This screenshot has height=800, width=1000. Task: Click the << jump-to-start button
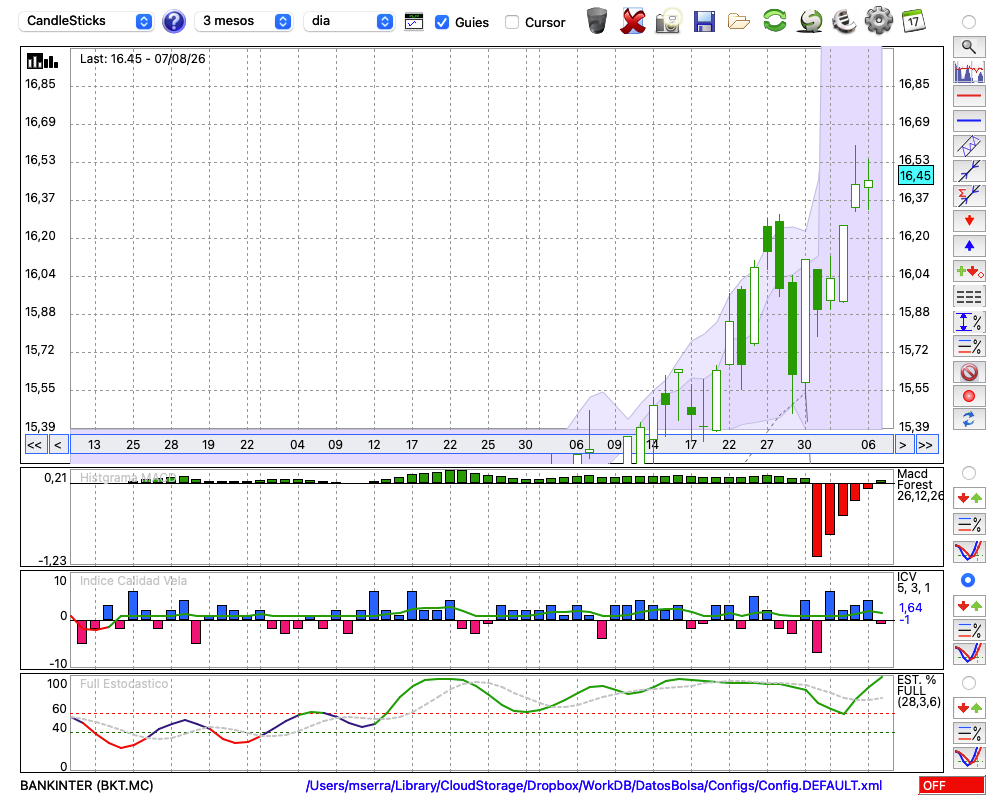[x=34, y=445]
